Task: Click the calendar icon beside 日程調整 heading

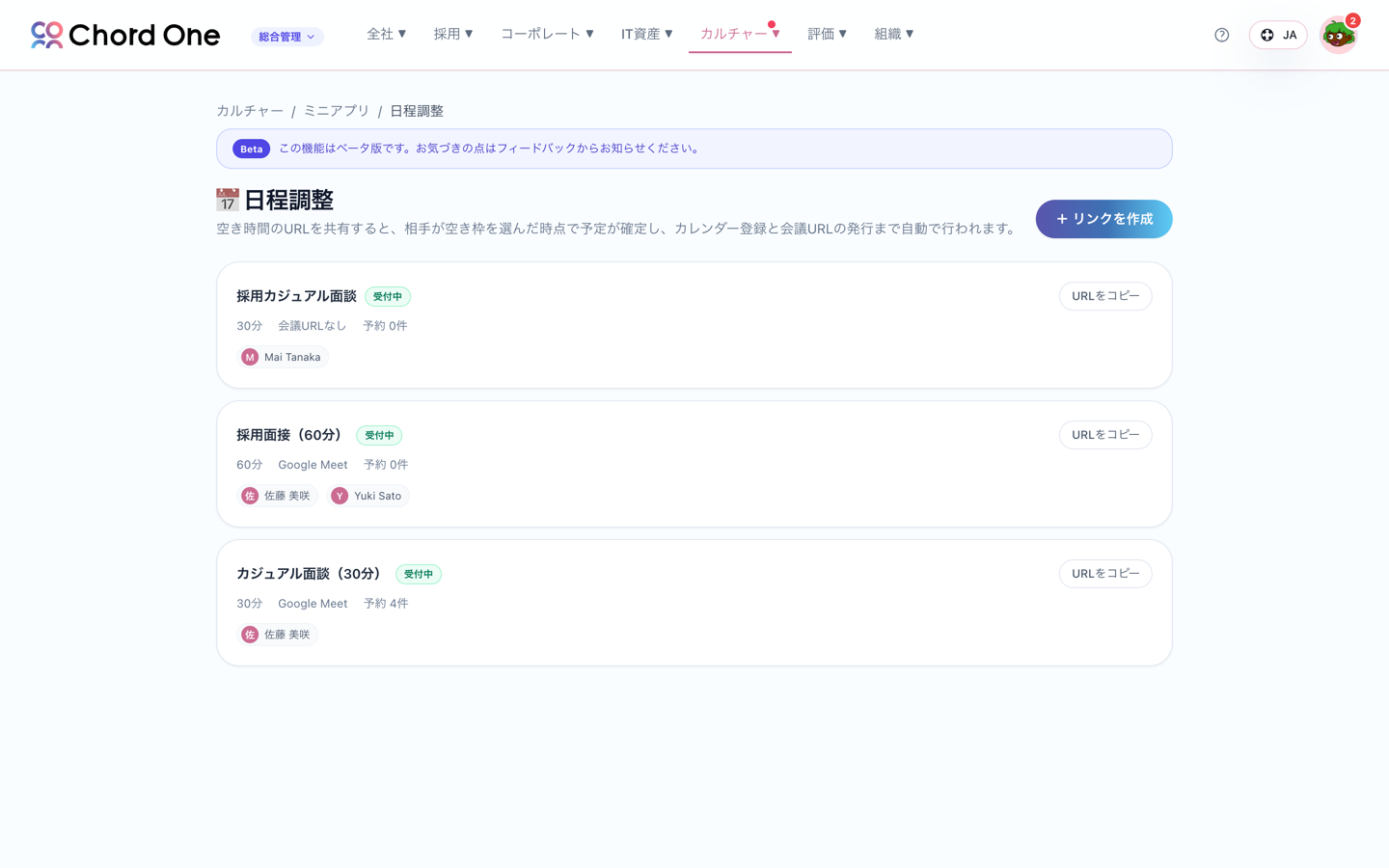Action: click(x=228, y=200)
